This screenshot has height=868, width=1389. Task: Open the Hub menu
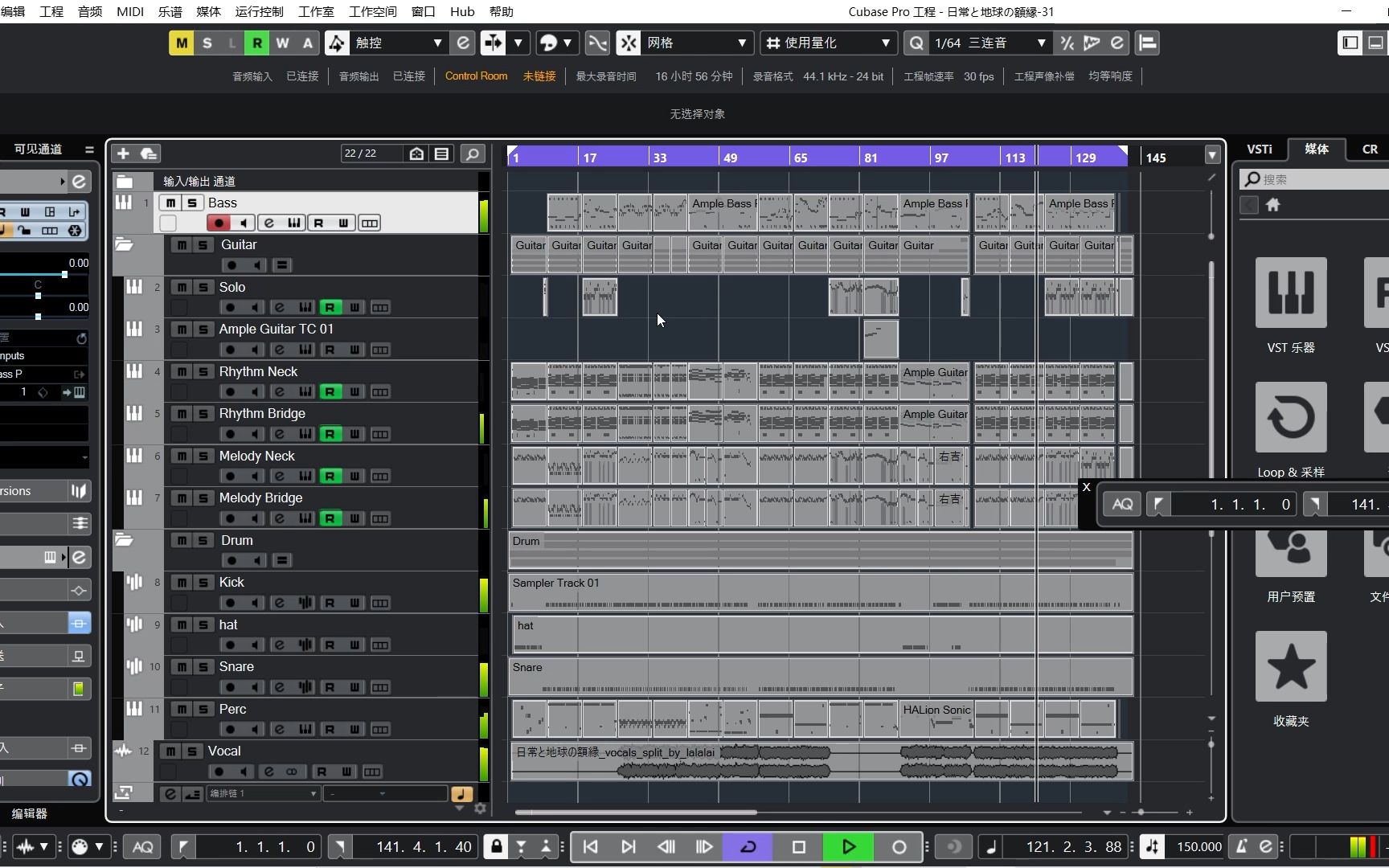pyautogui.click(x=462, y=11)
